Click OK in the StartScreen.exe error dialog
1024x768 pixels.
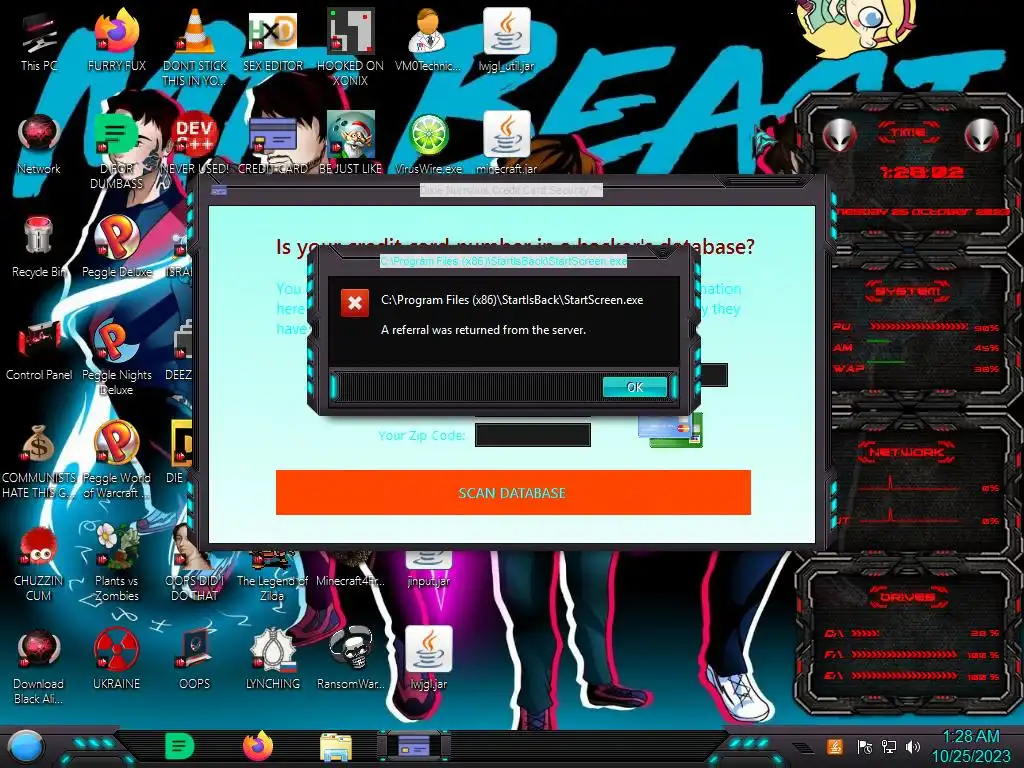[635, 387]
